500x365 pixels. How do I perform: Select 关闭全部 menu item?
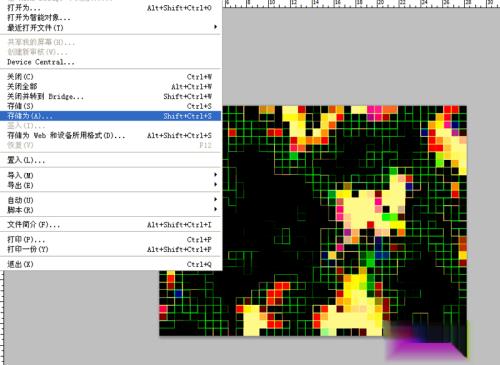point(111,87)
